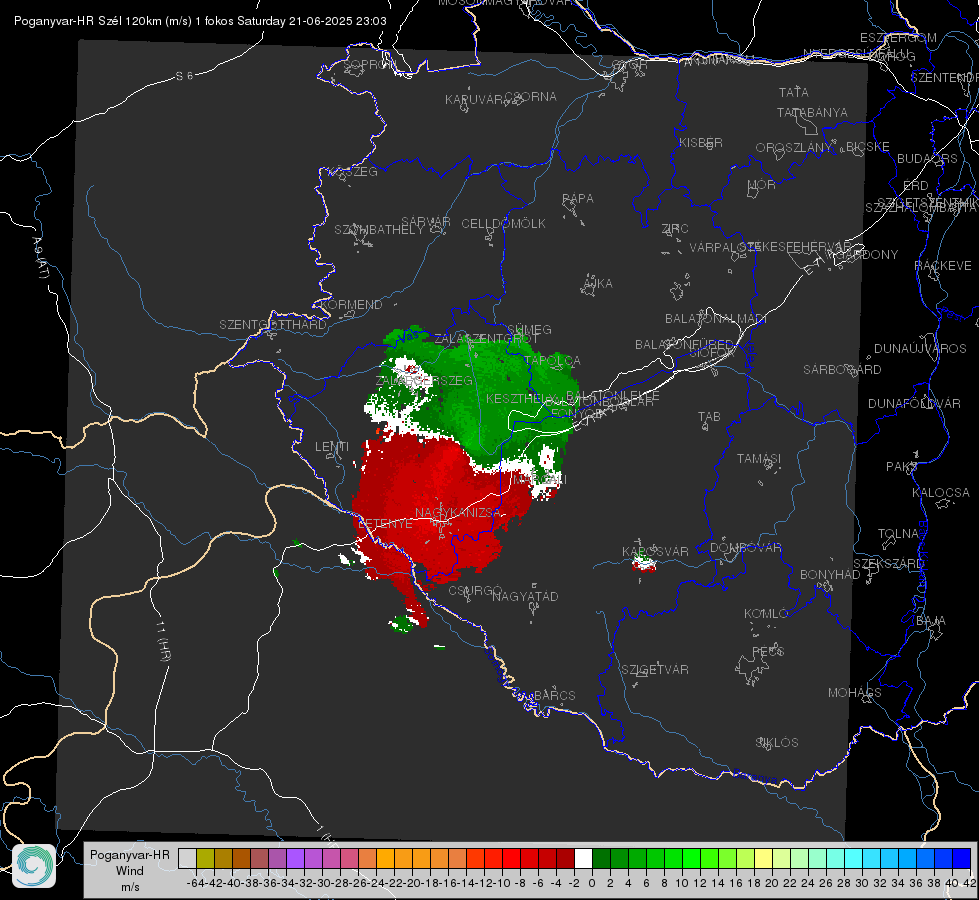Click the S 6 road label
Image resolution: width=979 pixels, height=900 pixels.
click(184, 76)
